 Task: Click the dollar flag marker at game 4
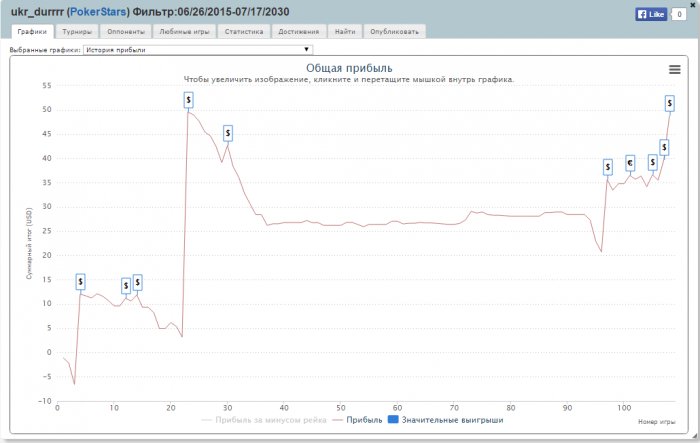[x=80, y=282]
